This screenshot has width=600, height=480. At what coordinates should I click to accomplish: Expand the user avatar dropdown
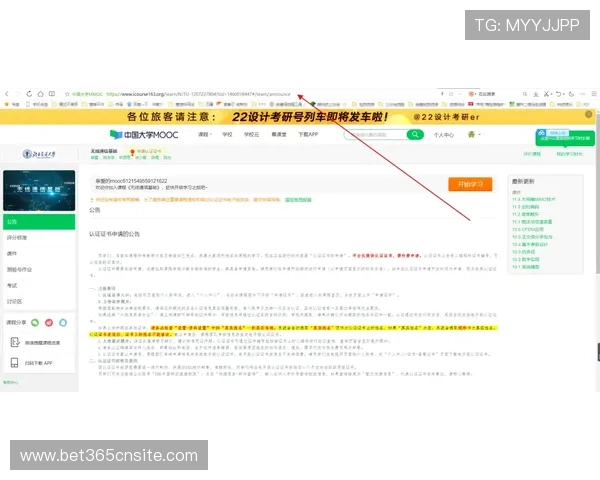(474, 134)
